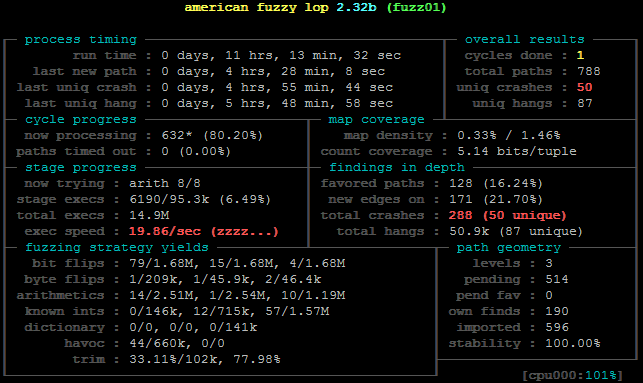This screenshot has height=383, width=643.
Task: Click the 'process timing' section heading
Action: coord(81,39)
